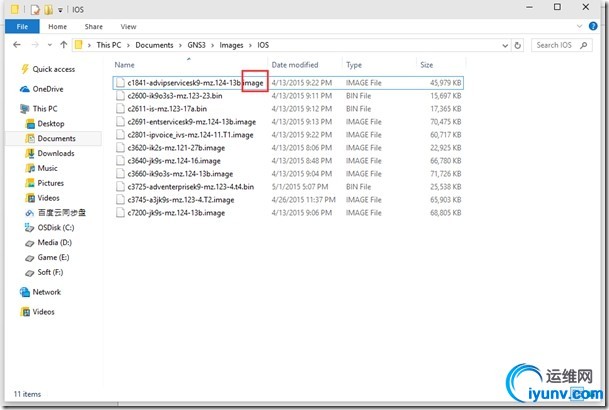Maximize the IOS Explorer window
The image size is (609, 410).
click(x=557, y=7)
